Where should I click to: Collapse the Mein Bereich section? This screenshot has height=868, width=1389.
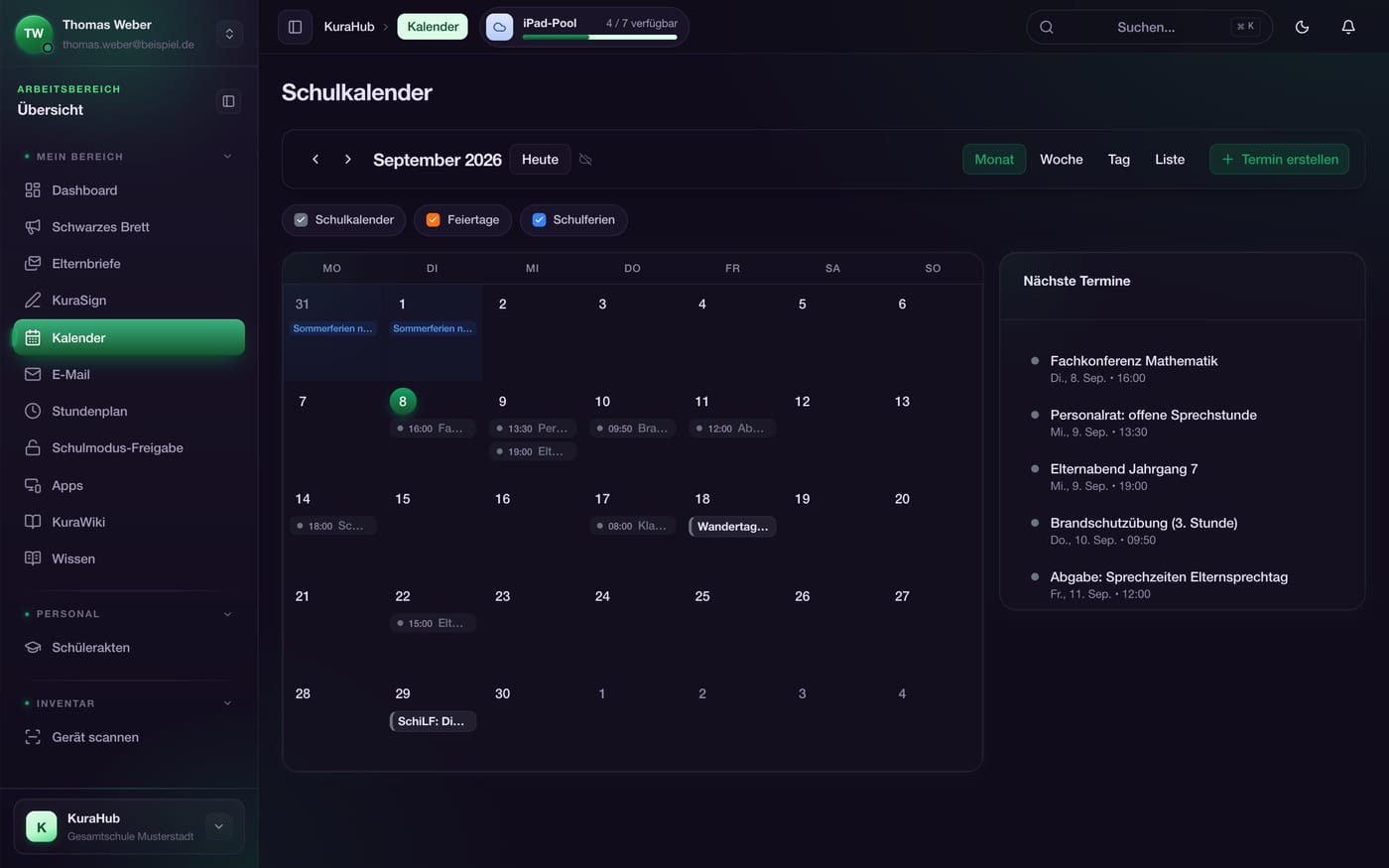click(x=227, y=157)
